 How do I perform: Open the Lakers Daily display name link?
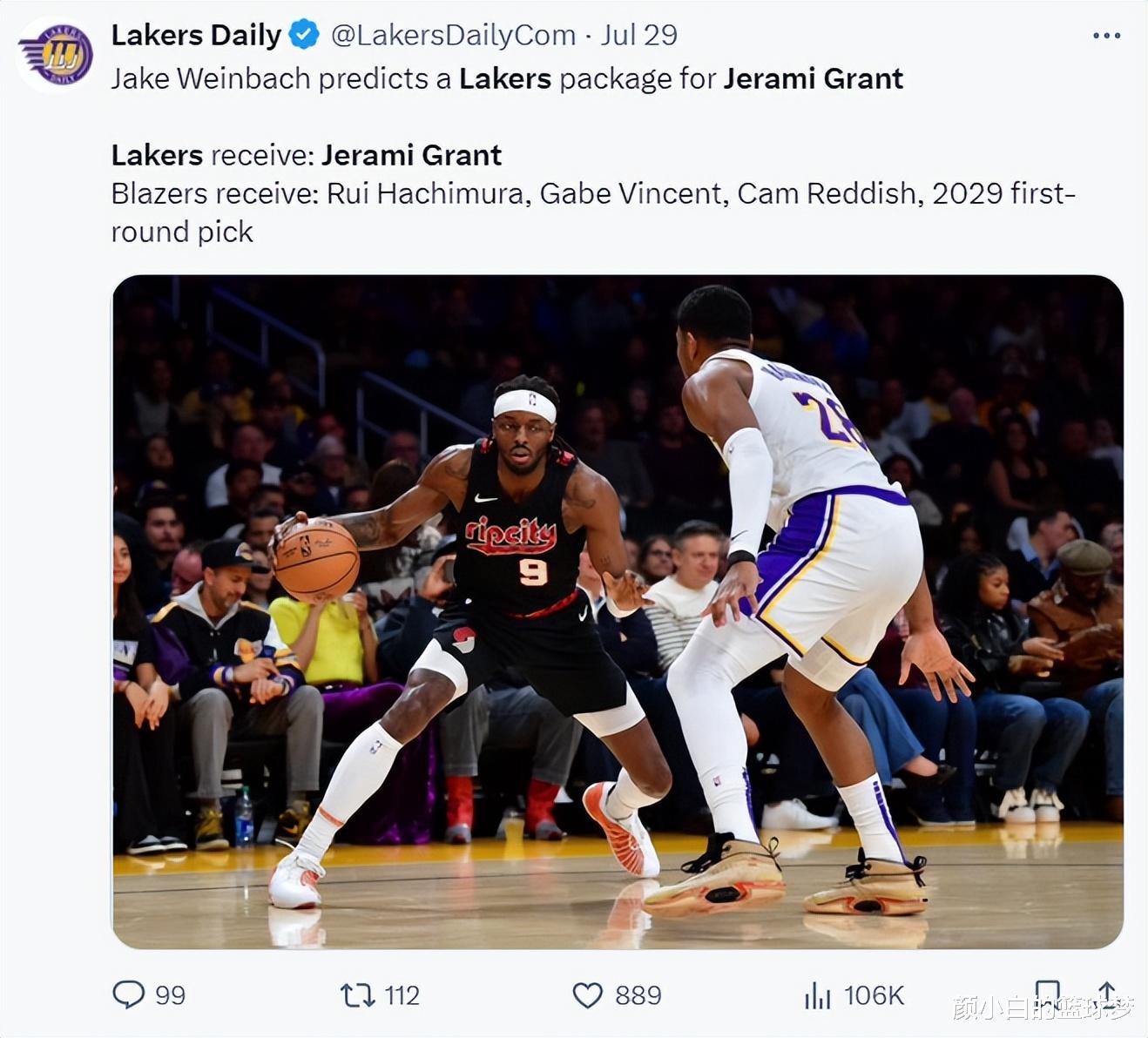coord(196,35)
